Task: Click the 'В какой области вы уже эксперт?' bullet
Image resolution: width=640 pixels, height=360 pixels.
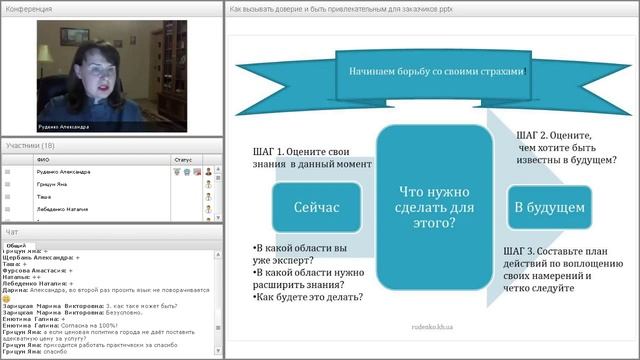Action: pyautogui.click(x=300, y=254)
